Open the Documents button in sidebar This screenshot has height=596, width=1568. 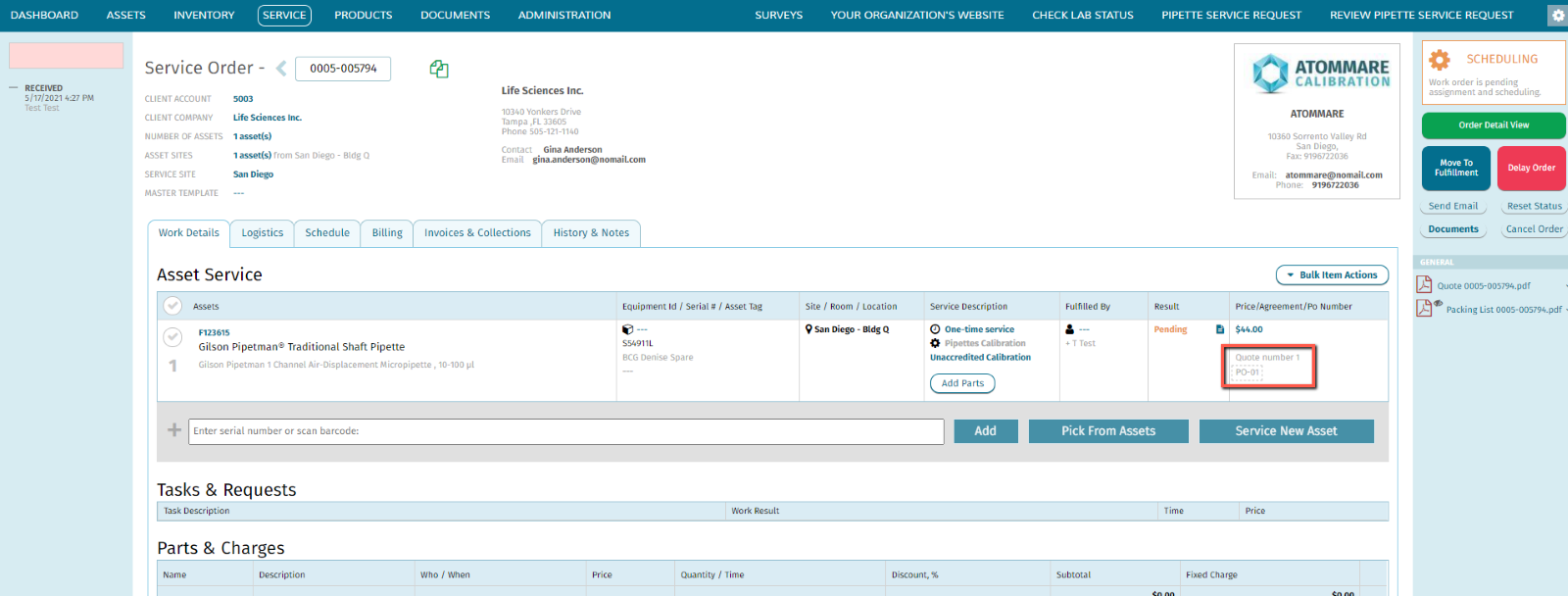[x=1453, y=229]
